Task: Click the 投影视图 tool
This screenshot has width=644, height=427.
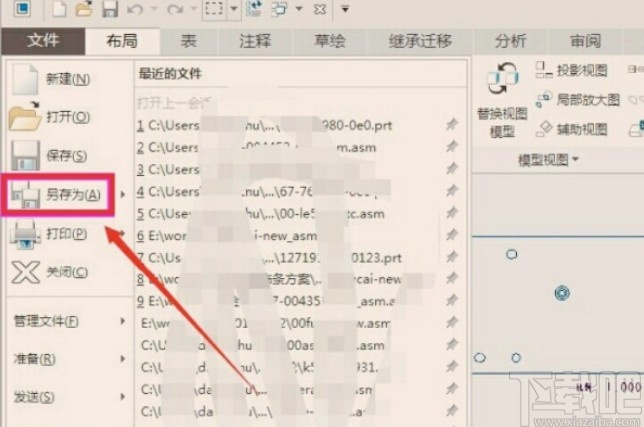Action: (571, 70)
